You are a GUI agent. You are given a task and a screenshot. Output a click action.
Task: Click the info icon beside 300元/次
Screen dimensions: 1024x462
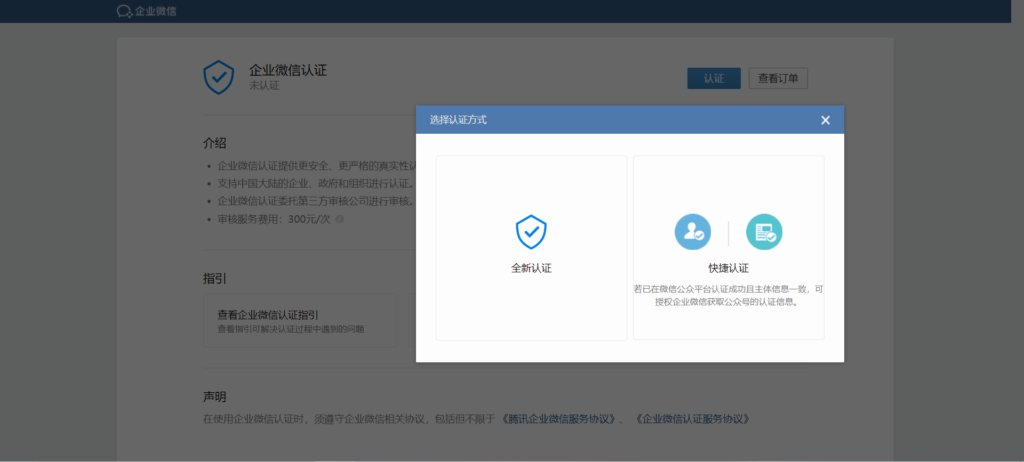coord(340,220)
